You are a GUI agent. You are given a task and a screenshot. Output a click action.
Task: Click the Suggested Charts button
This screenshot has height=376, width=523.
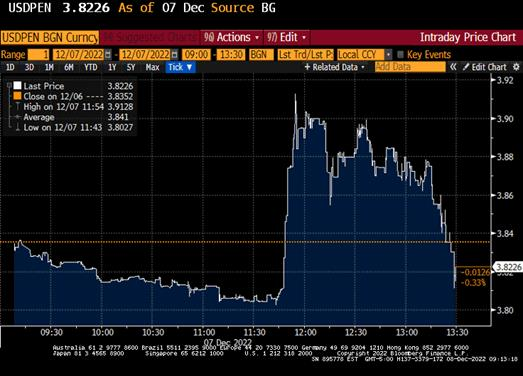[149, 37]
